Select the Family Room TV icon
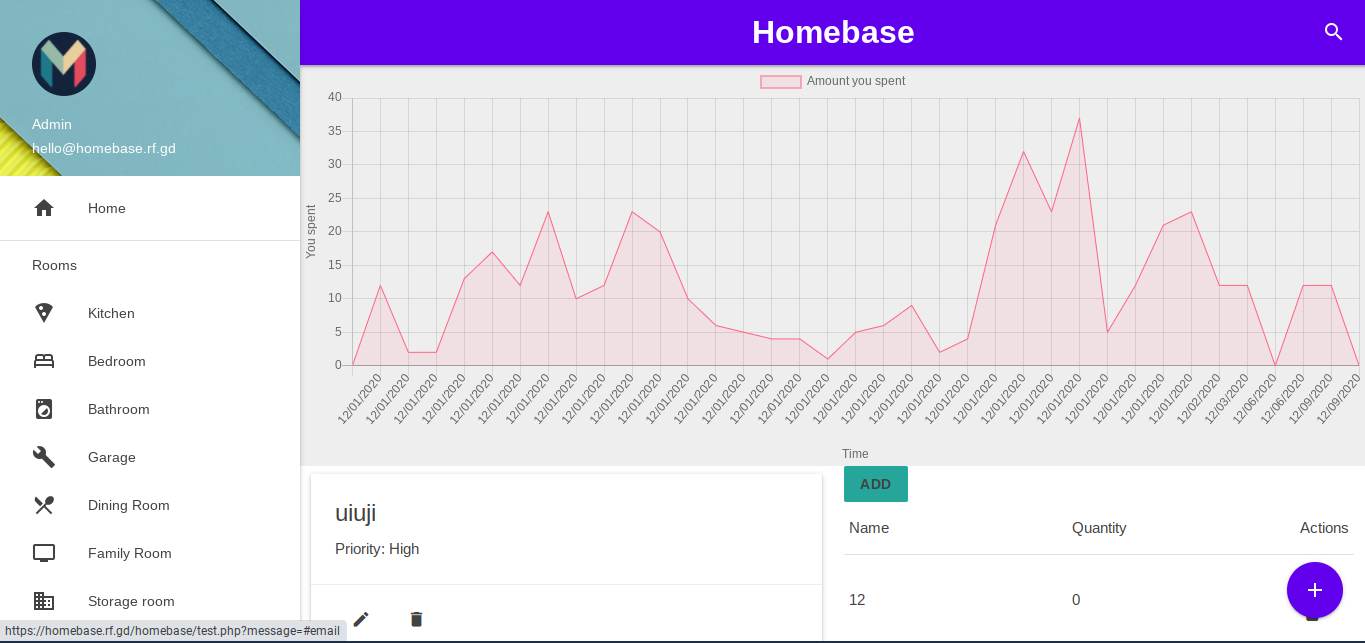Image resolution: width=1365 pixels, height=643 pixels. [x=44, y=553]
